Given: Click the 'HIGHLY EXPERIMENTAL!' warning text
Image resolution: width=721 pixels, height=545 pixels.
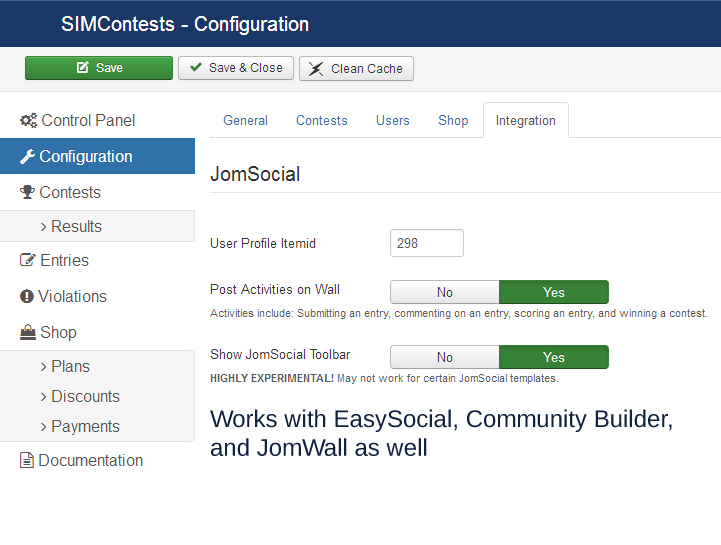Looking at the screenshot, I should click(x=272, y=379).
